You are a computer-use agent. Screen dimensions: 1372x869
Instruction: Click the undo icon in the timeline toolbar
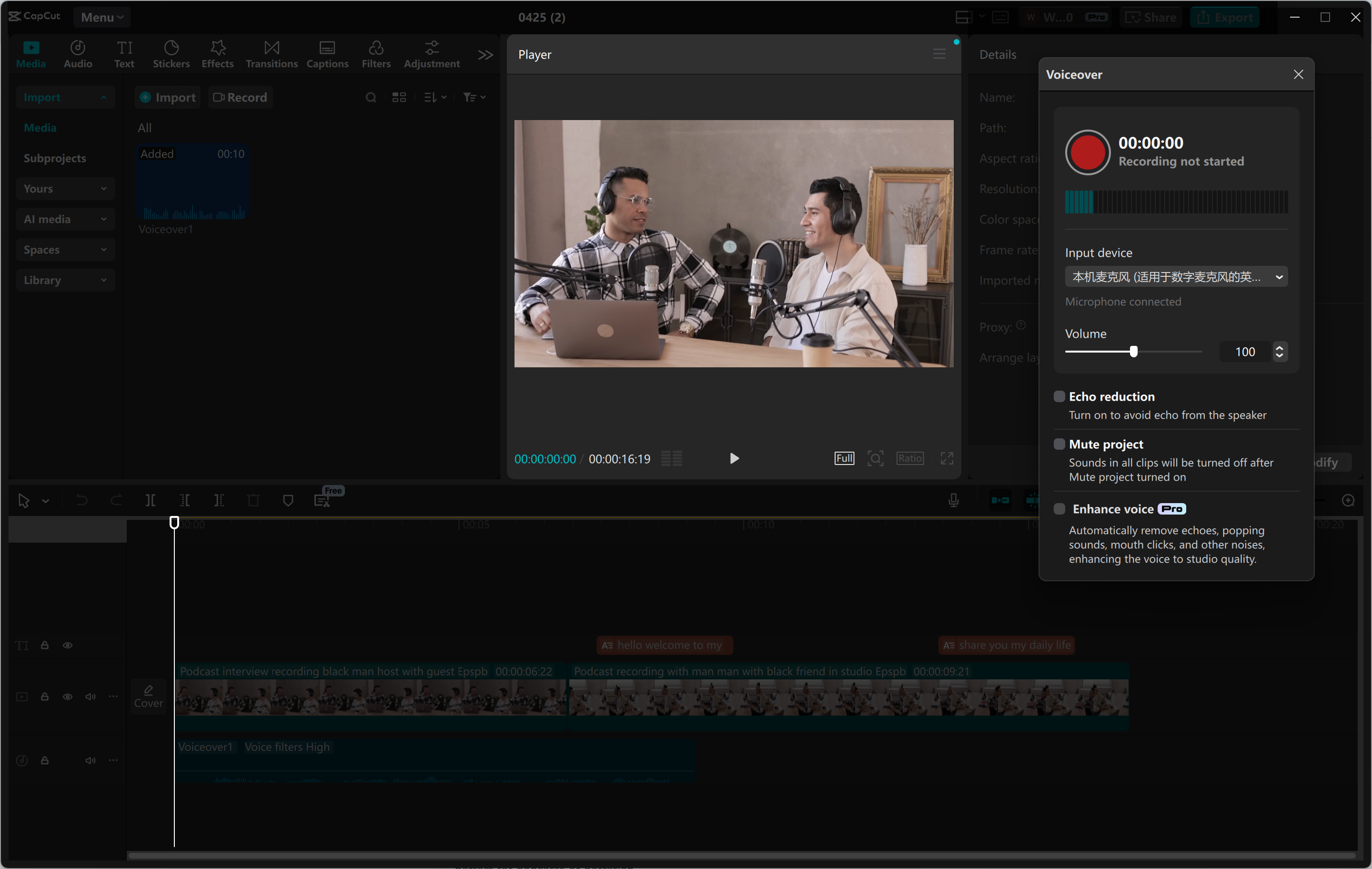tap(82, 500)
